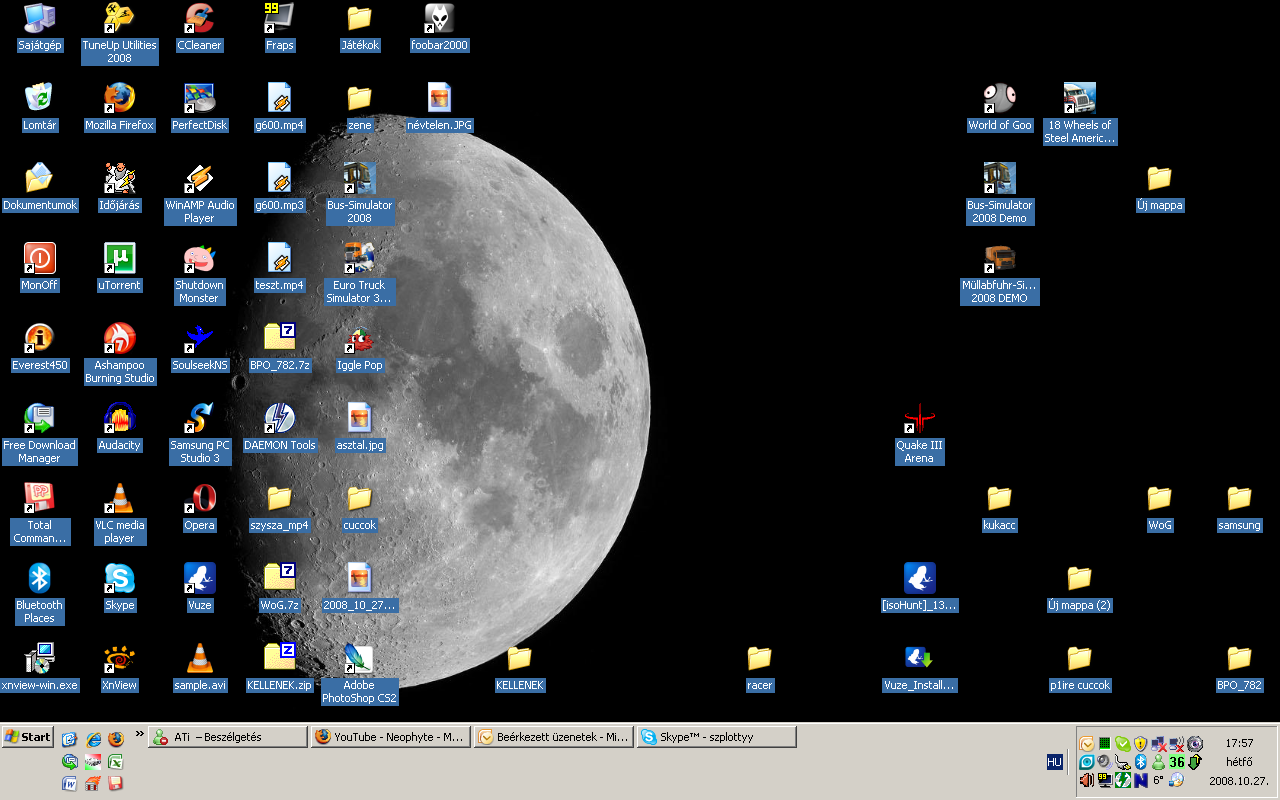This screenshot has width=1280, height=800.
Task: Switch to ATi – Beszélgetés taskbar window
Action: pos(228,737)
